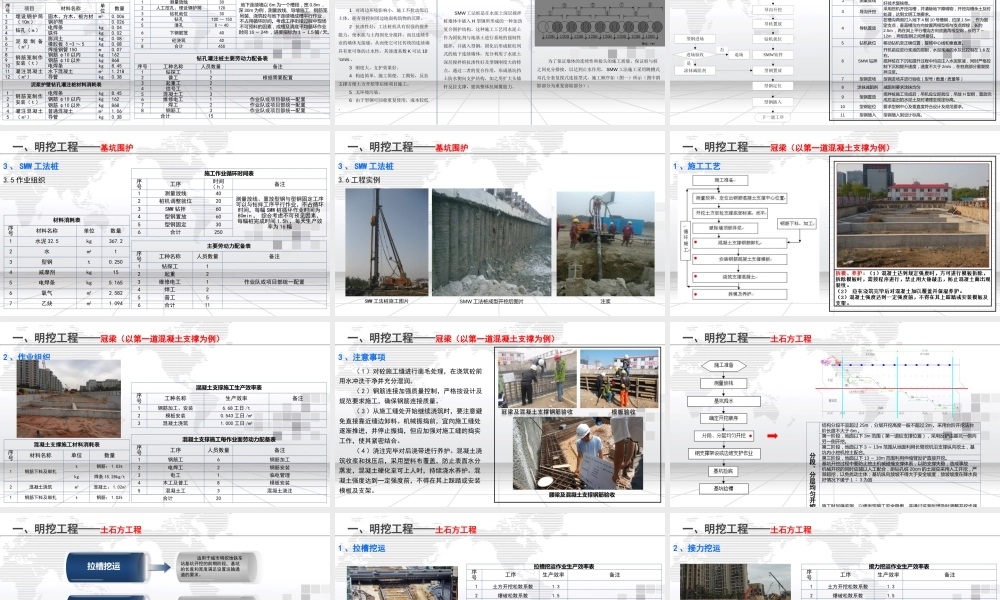1000x600 pixels.
Task: Click the grouting workers photo labeled 注浆
Action: [605, 244]
